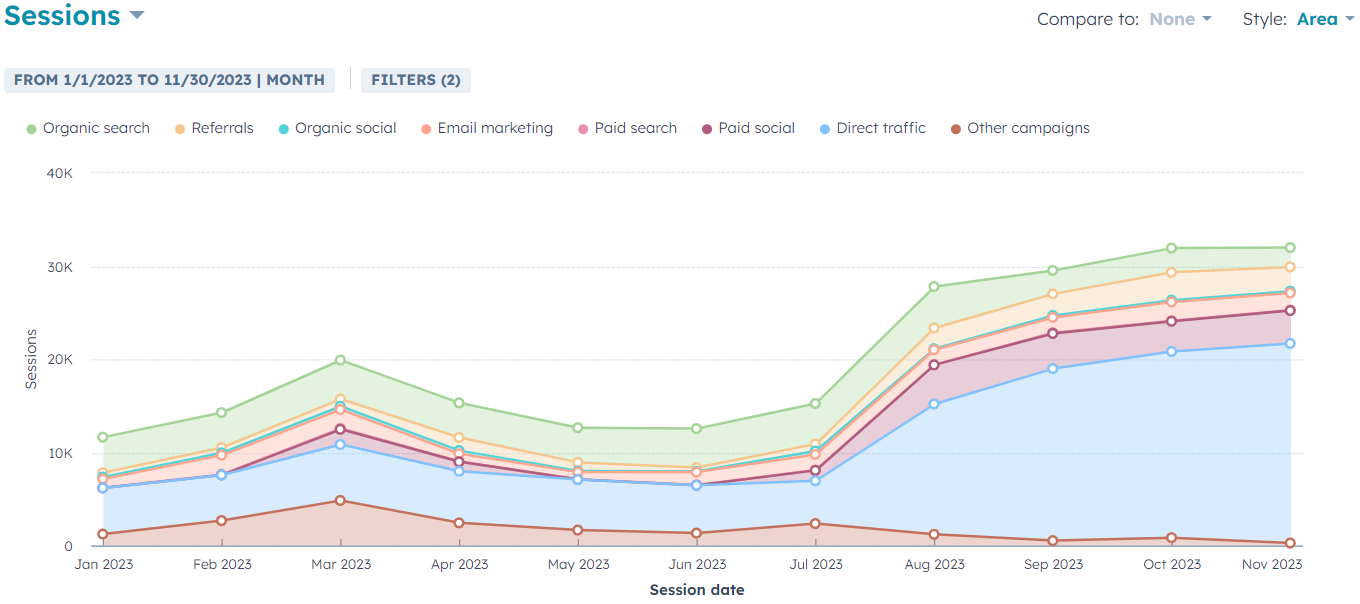Viewport: 1360px width, 604px height.
Task: Select Paid social point at Sep 2023
Action: 1053,333
